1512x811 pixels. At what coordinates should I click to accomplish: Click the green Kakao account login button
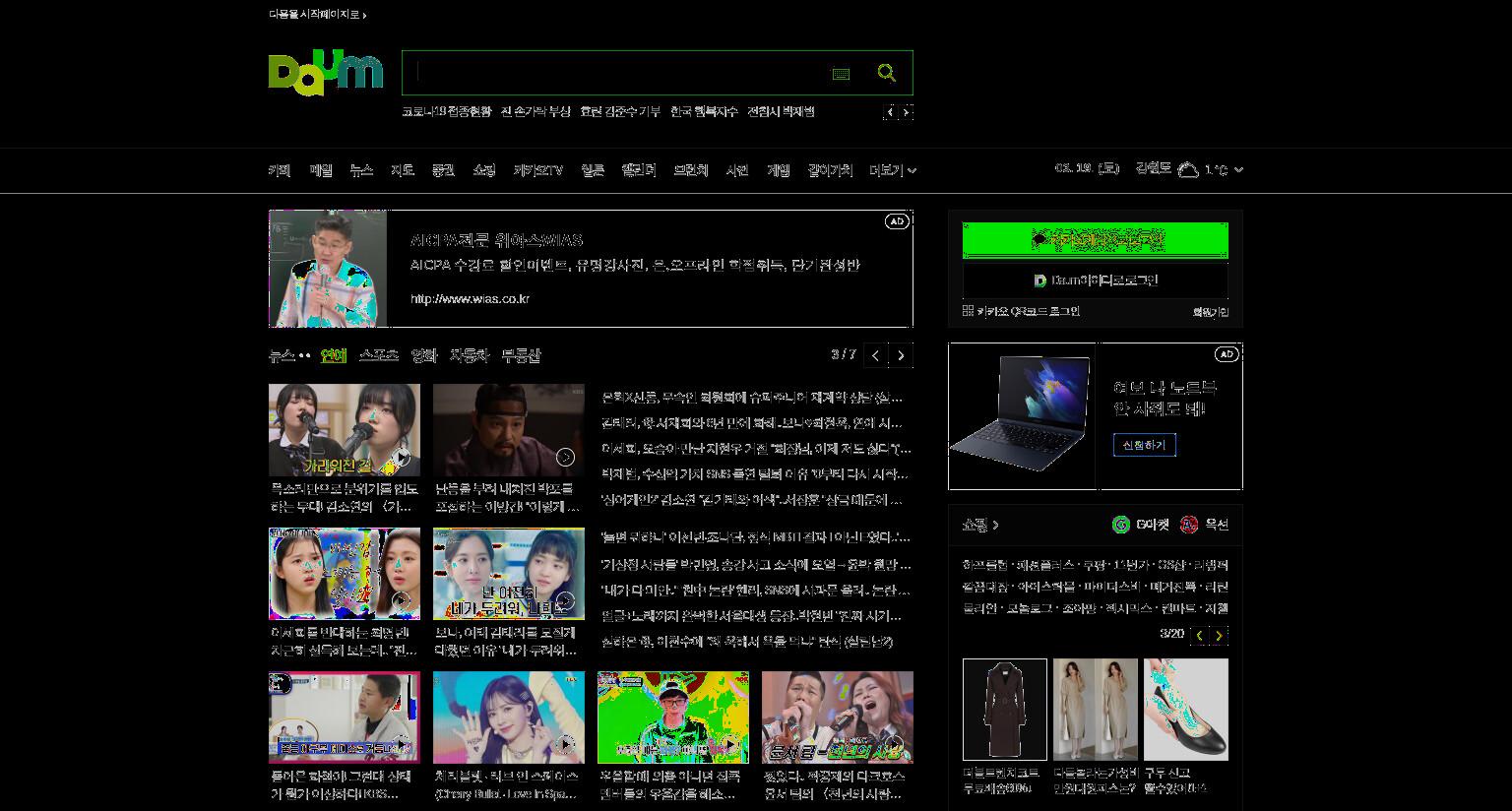click(1096, 240)
